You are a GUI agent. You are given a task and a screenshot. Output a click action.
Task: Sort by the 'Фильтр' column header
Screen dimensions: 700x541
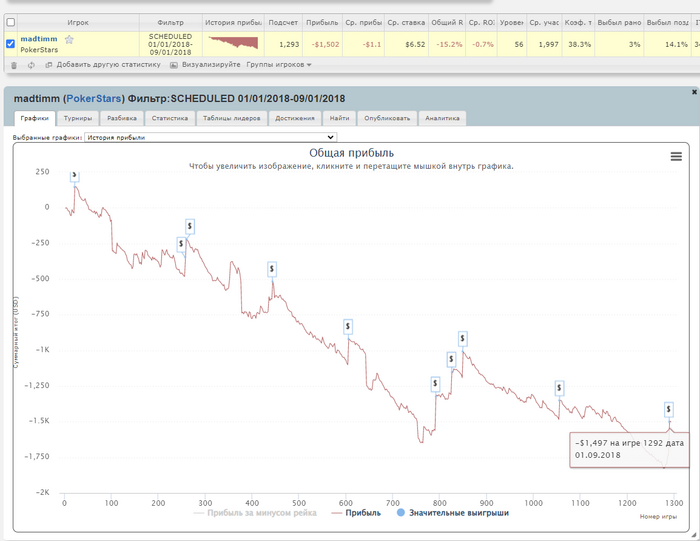tap(171, 22)
